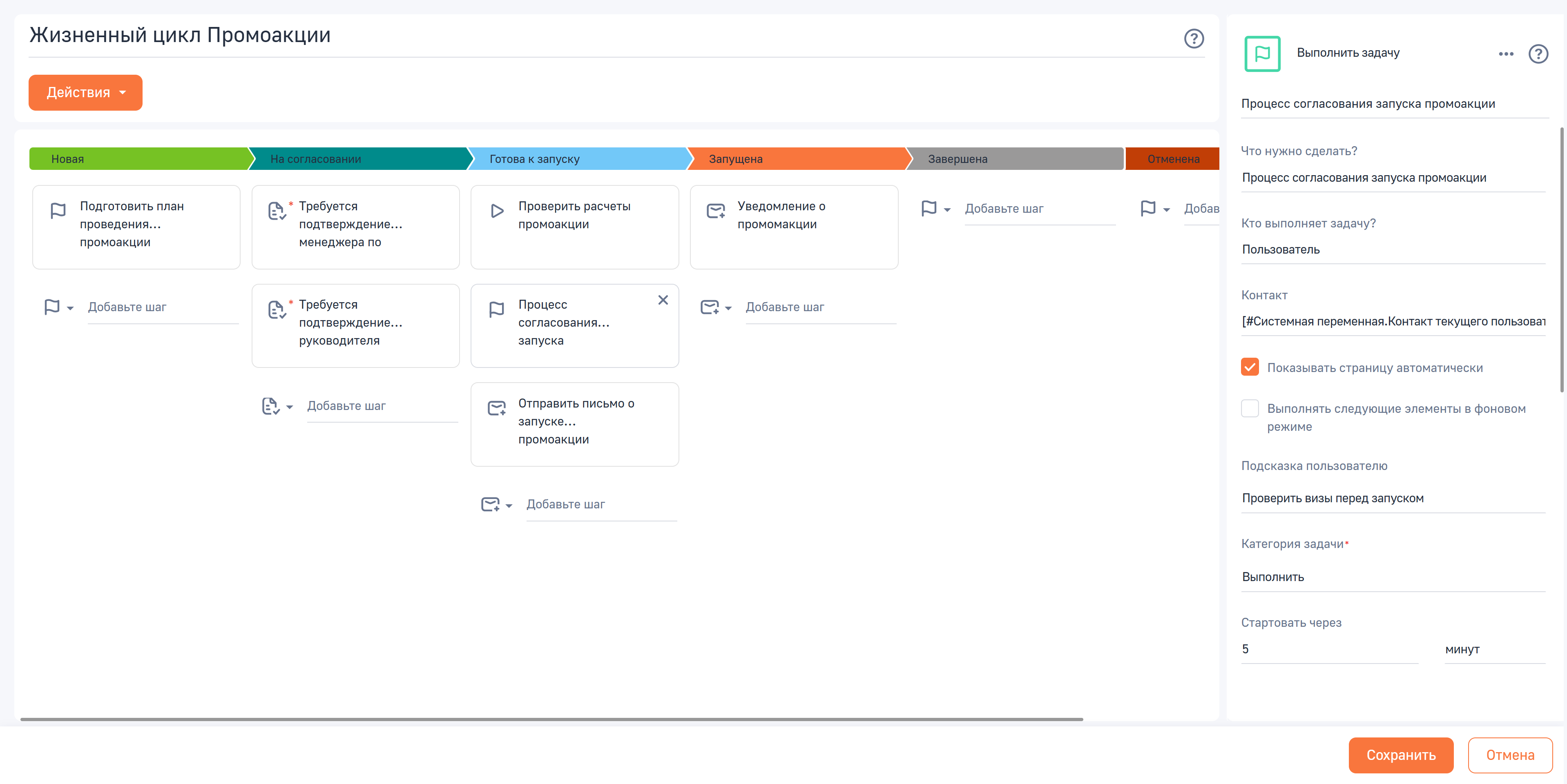Click the Контакт field
Image resolution: width=1567 pixels, height=784 pixels.
pyautogui.click(x=1393, y=321)
